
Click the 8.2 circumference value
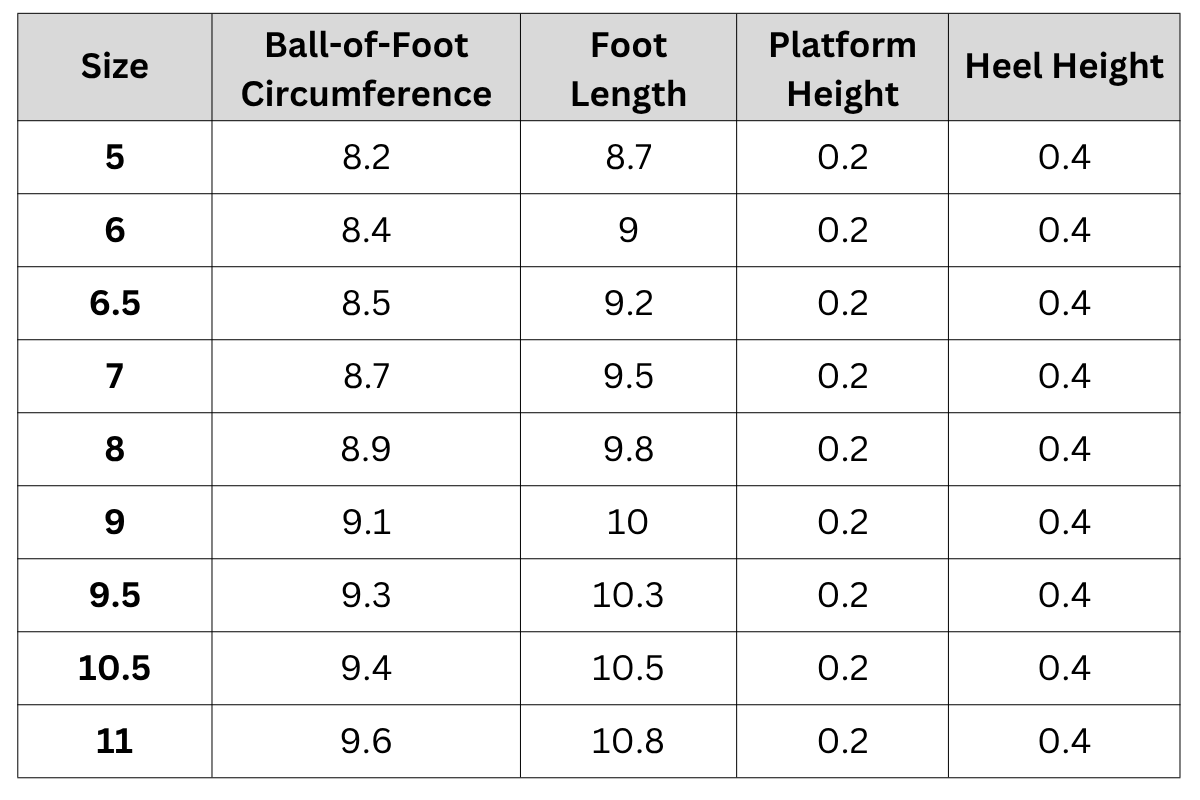coord(366,157)
